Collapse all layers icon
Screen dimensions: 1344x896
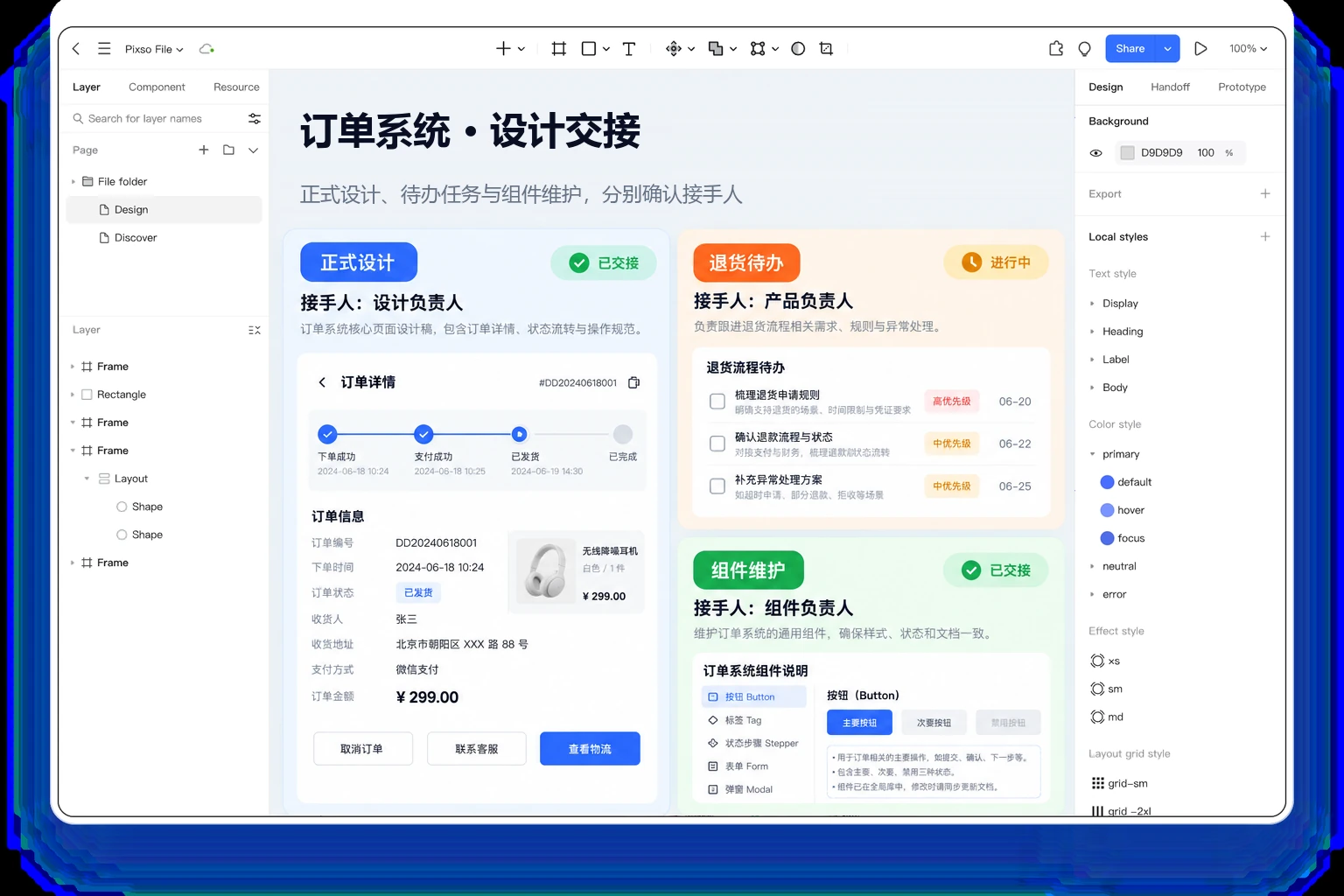point(255,330)
